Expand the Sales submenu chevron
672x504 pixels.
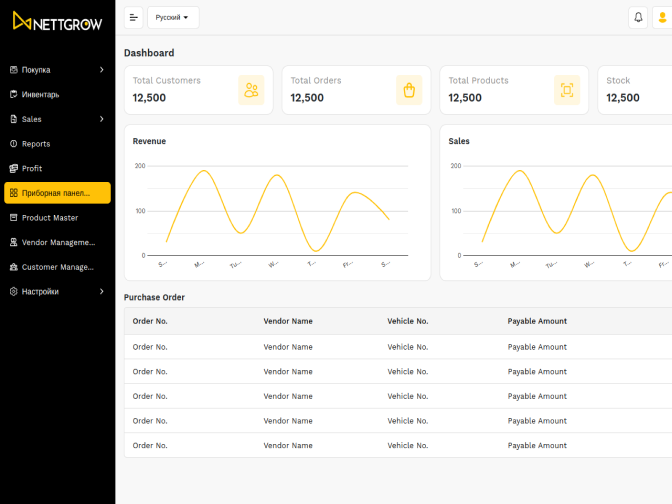click(x=102, y=119)
